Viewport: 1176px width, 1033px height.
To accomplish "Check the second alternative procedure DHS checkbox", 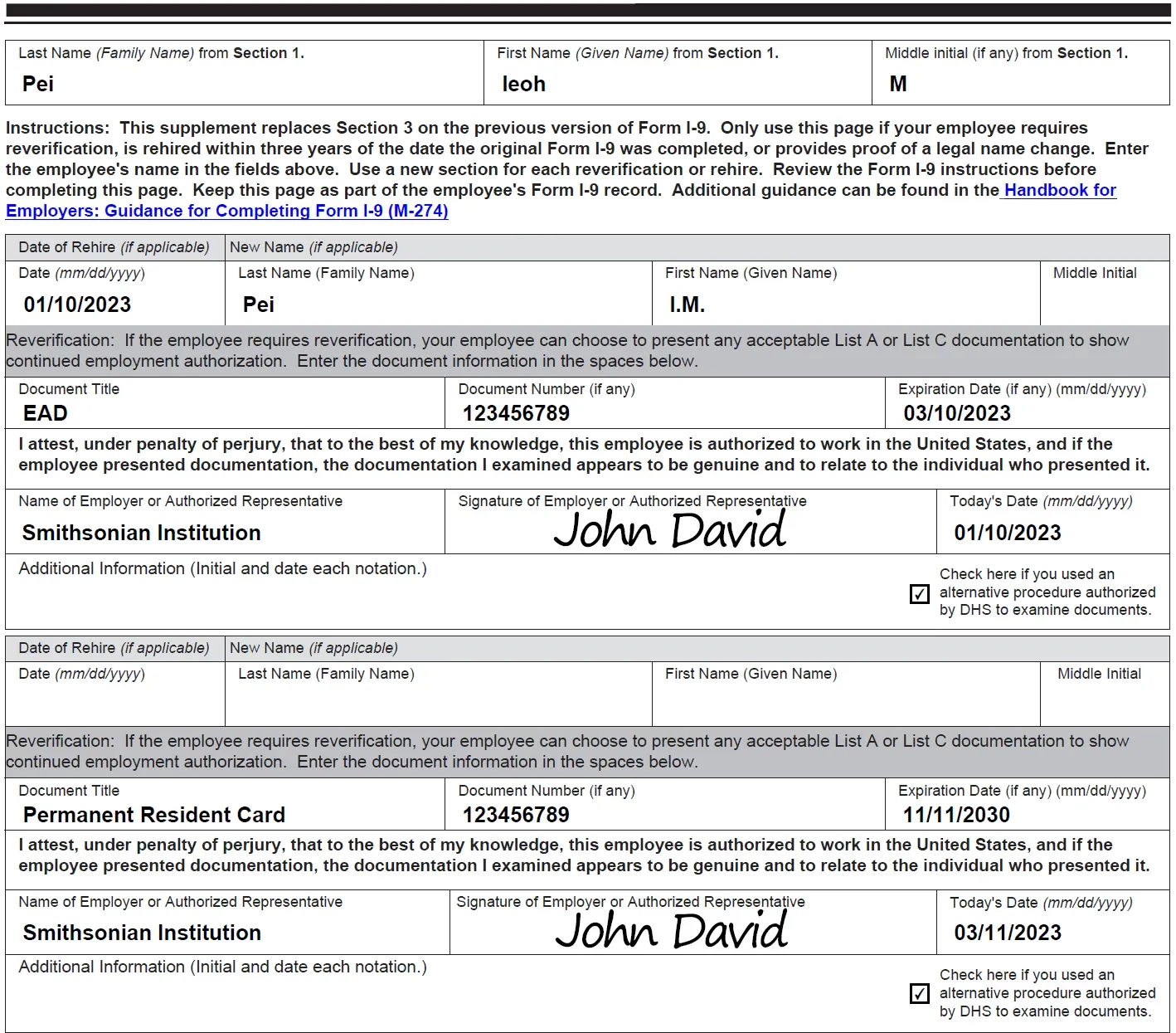I will click(x=919, y=994).
